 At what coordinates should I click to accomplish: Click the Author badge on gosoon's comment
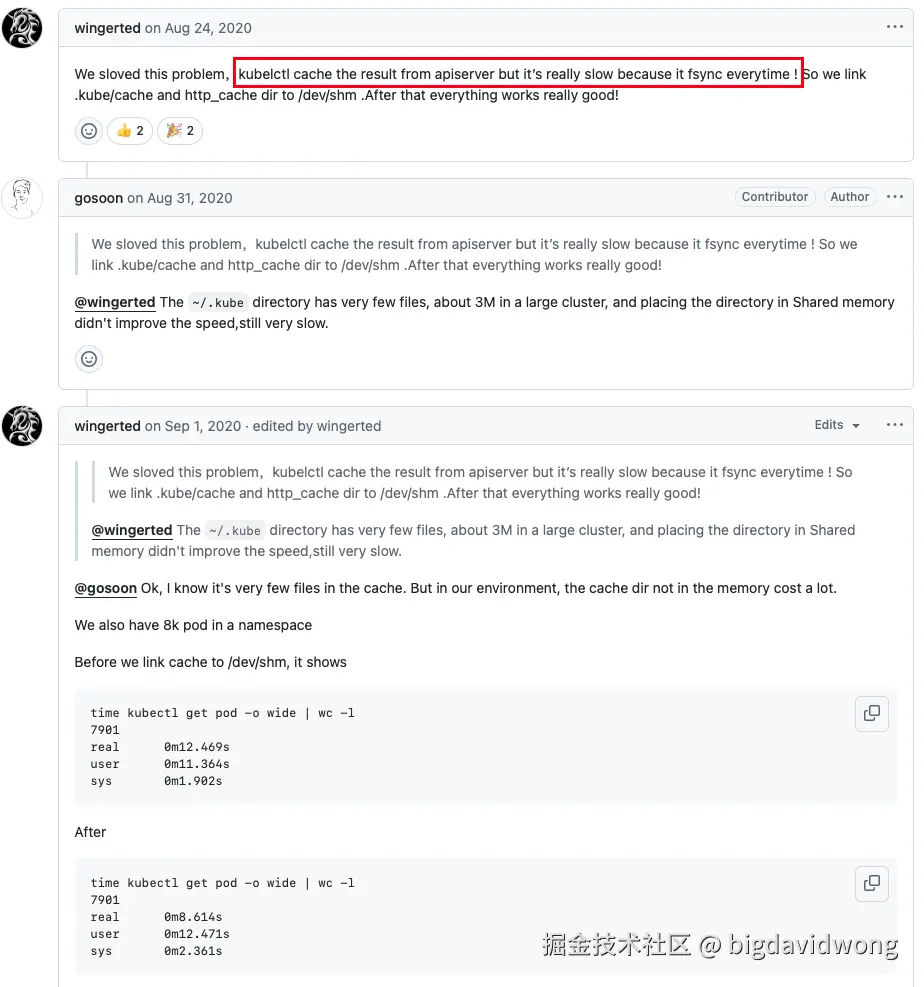[850, 197]
